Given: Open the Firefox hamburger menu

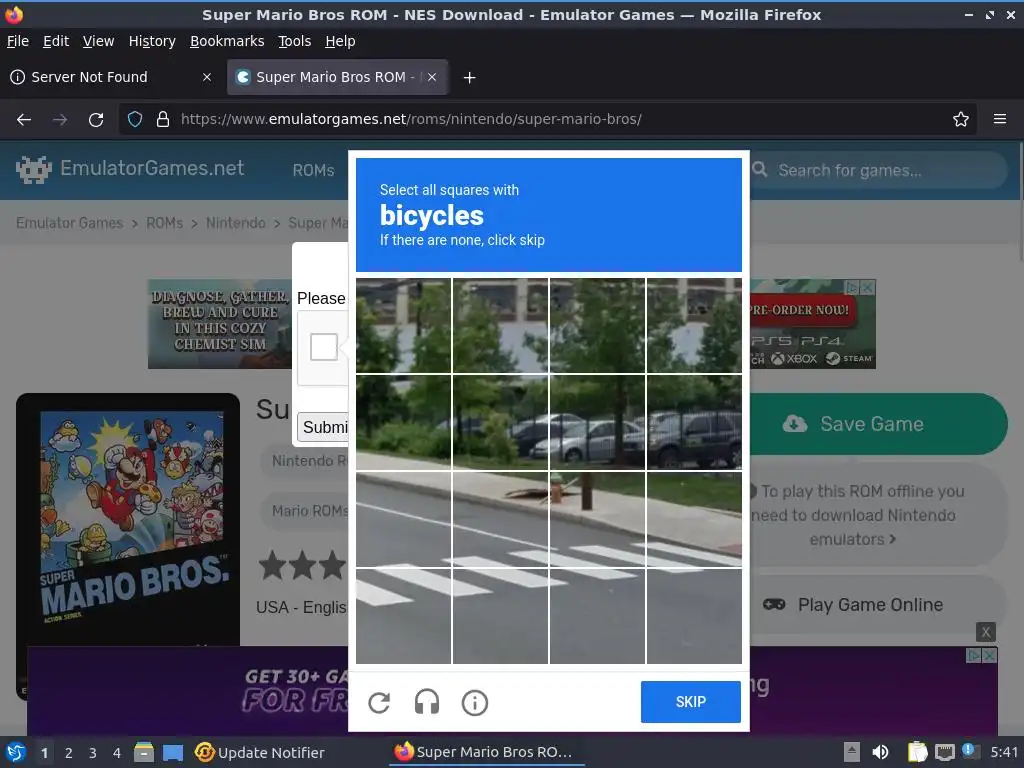Looking at the screenshot, I should (1000, 120).
